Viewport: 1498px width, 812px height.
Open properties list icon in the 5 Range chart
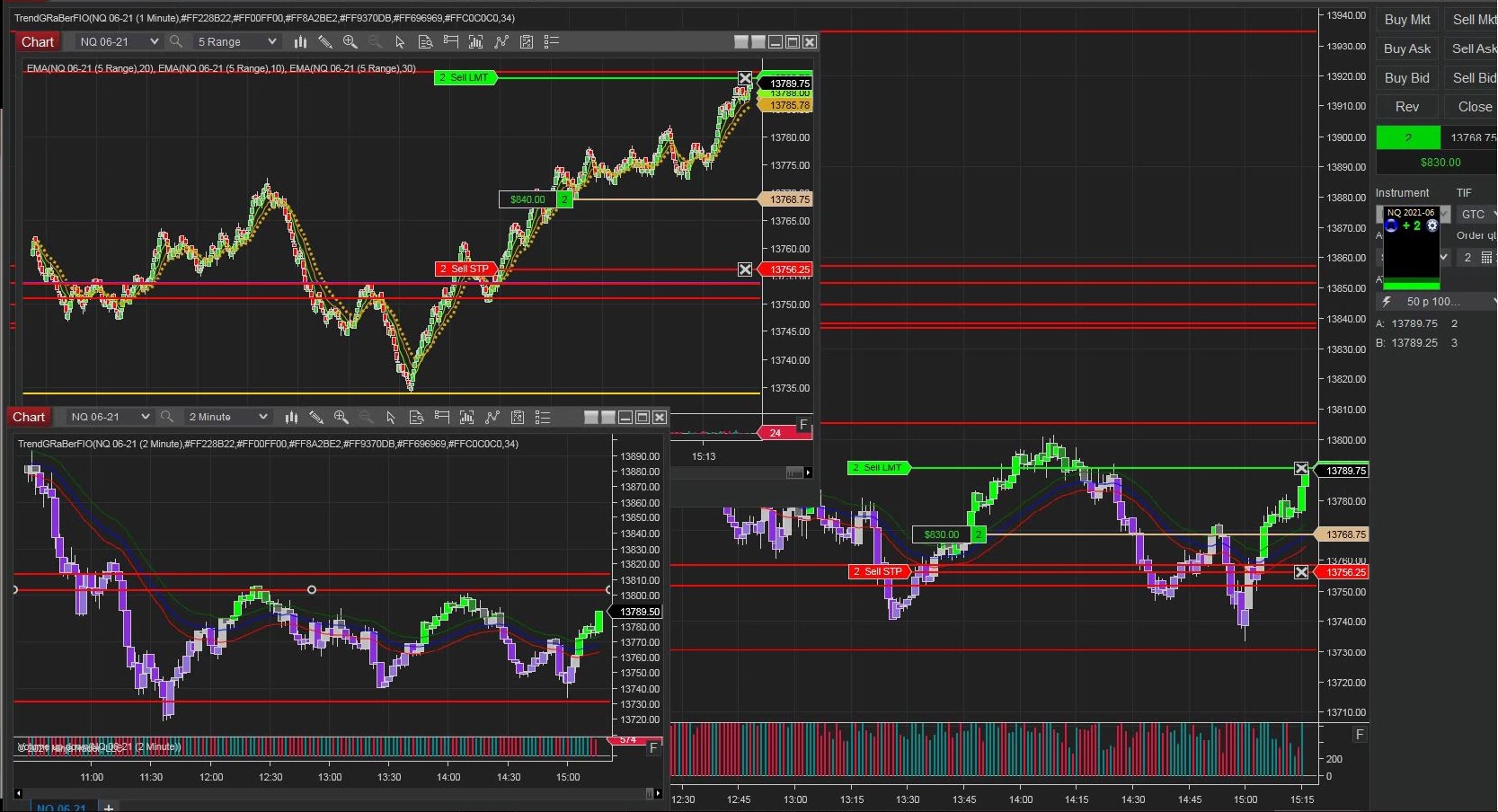[x=552, y=41]
